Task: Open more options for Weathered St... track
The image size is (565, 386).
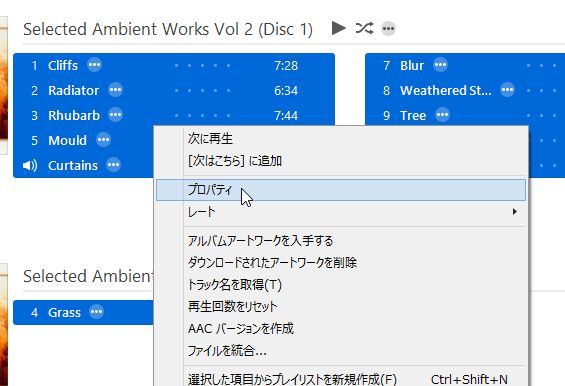Action: tap(507, 90)
